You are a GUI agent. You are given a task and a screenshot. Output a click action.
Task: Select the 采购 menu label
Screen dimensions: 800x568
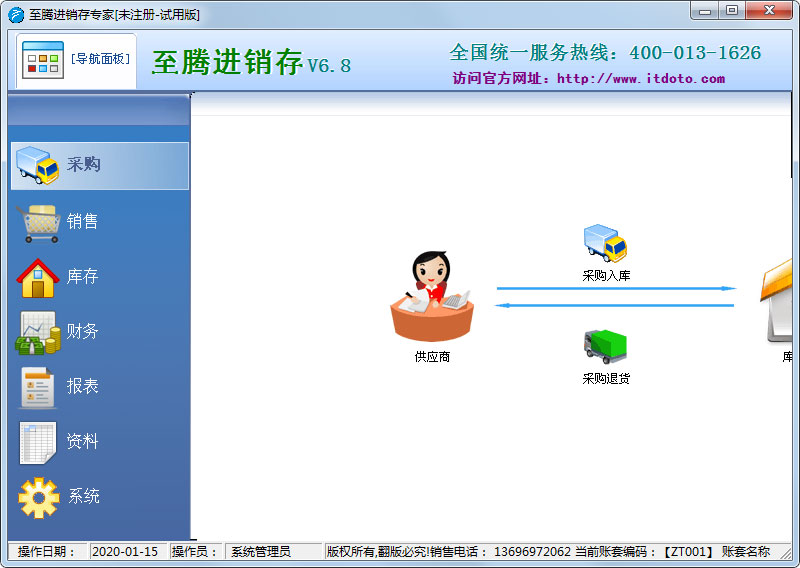[83, 164]
